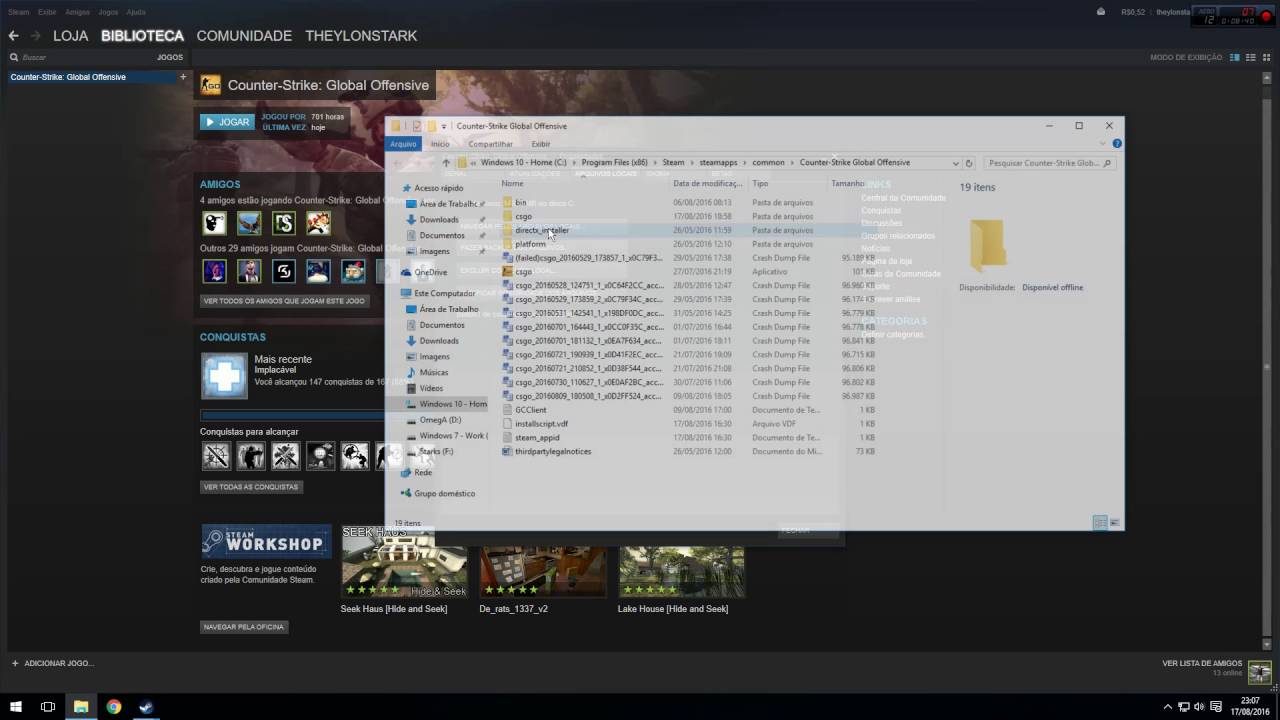The height and width of the screenshot is (720, 1280).
Task: Refresh the Explorer folder view
Action: 968,162
